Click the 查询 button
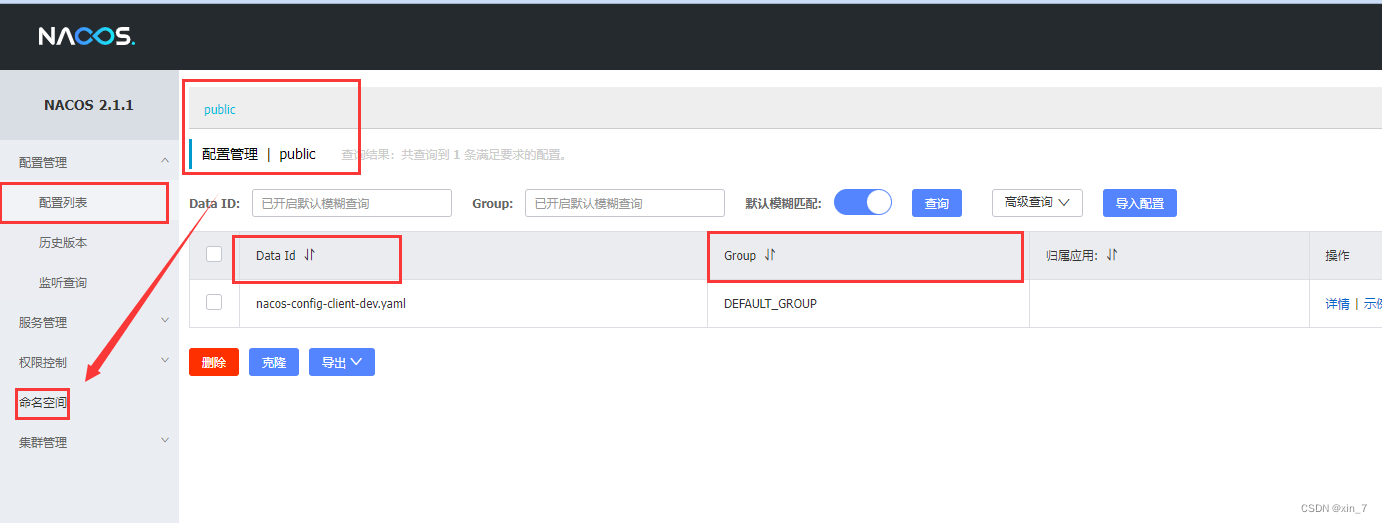 click(x=937, y=203)
